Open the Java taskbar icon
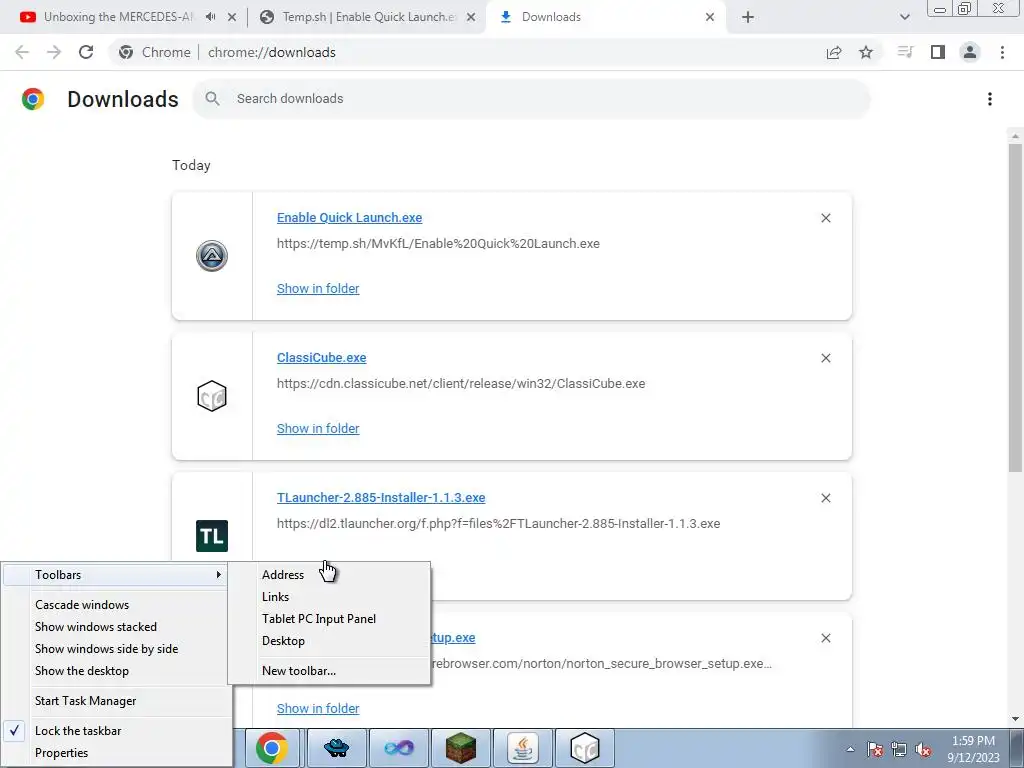Screen dimensions: 1024x768 (x=522, y=748)
